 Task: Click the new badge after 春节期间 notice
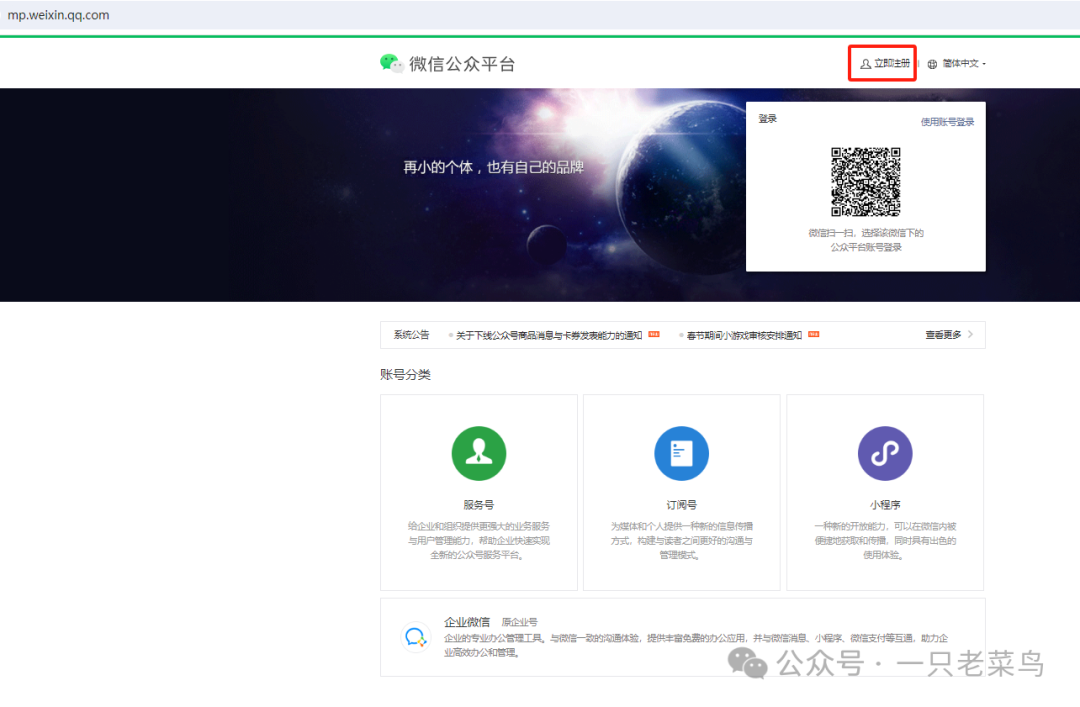(x=813, y=334)
